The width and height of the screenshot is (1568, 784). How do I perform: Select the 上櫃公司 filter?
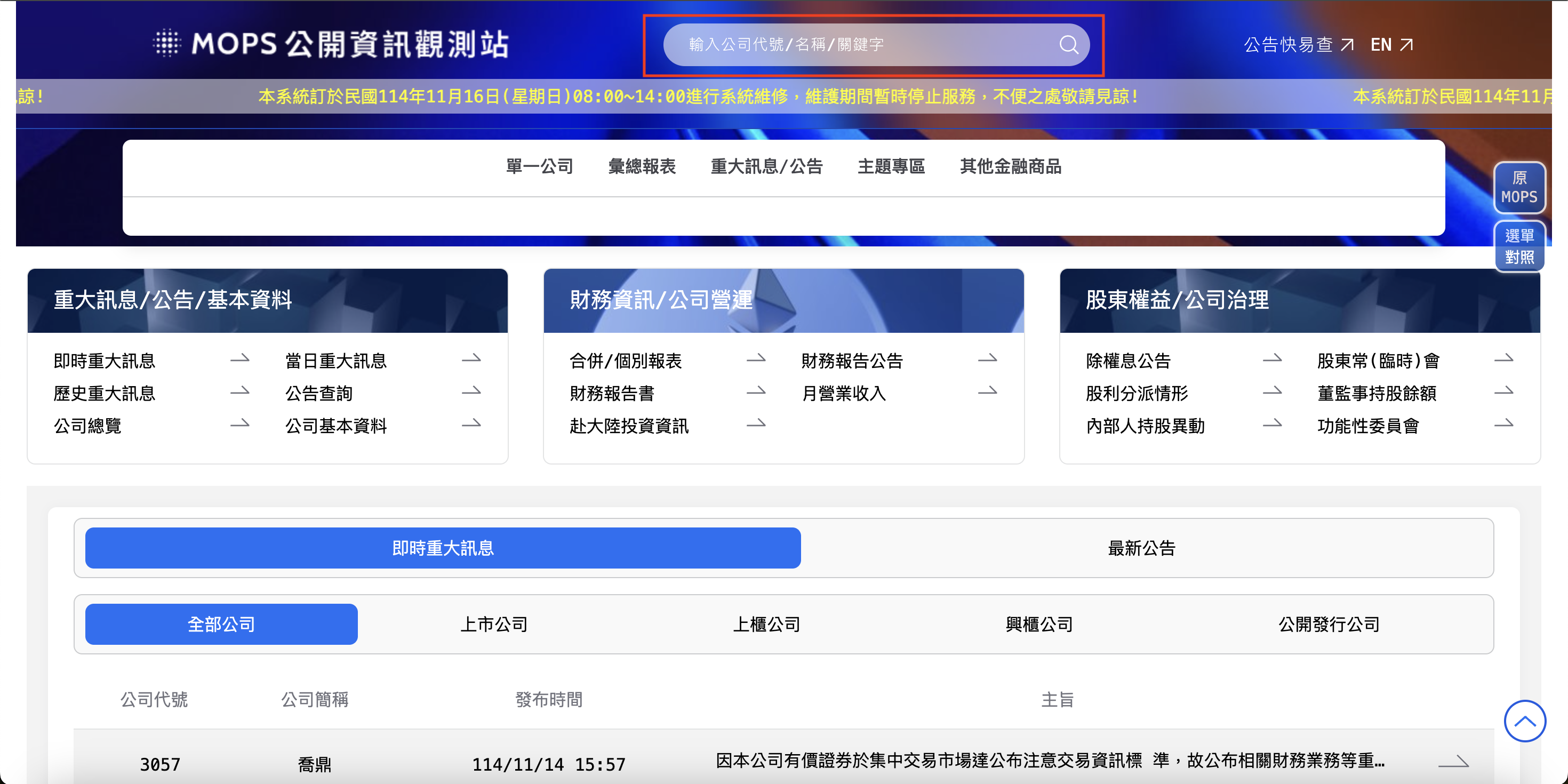pyautogui.click(x=766, y=624)
